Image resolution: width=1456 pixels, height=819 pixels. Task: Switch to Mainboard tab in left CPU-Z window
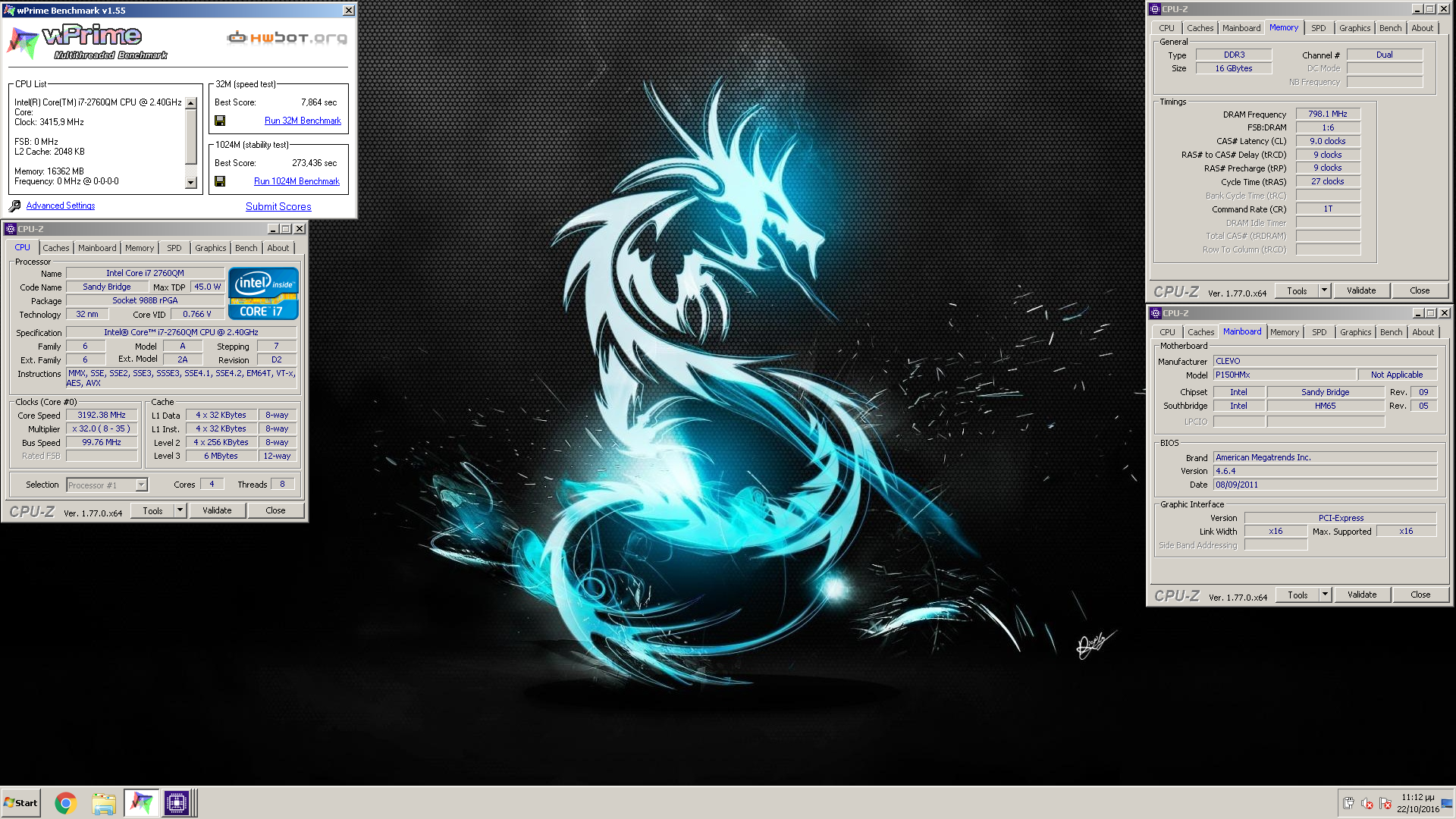point(97,248)
